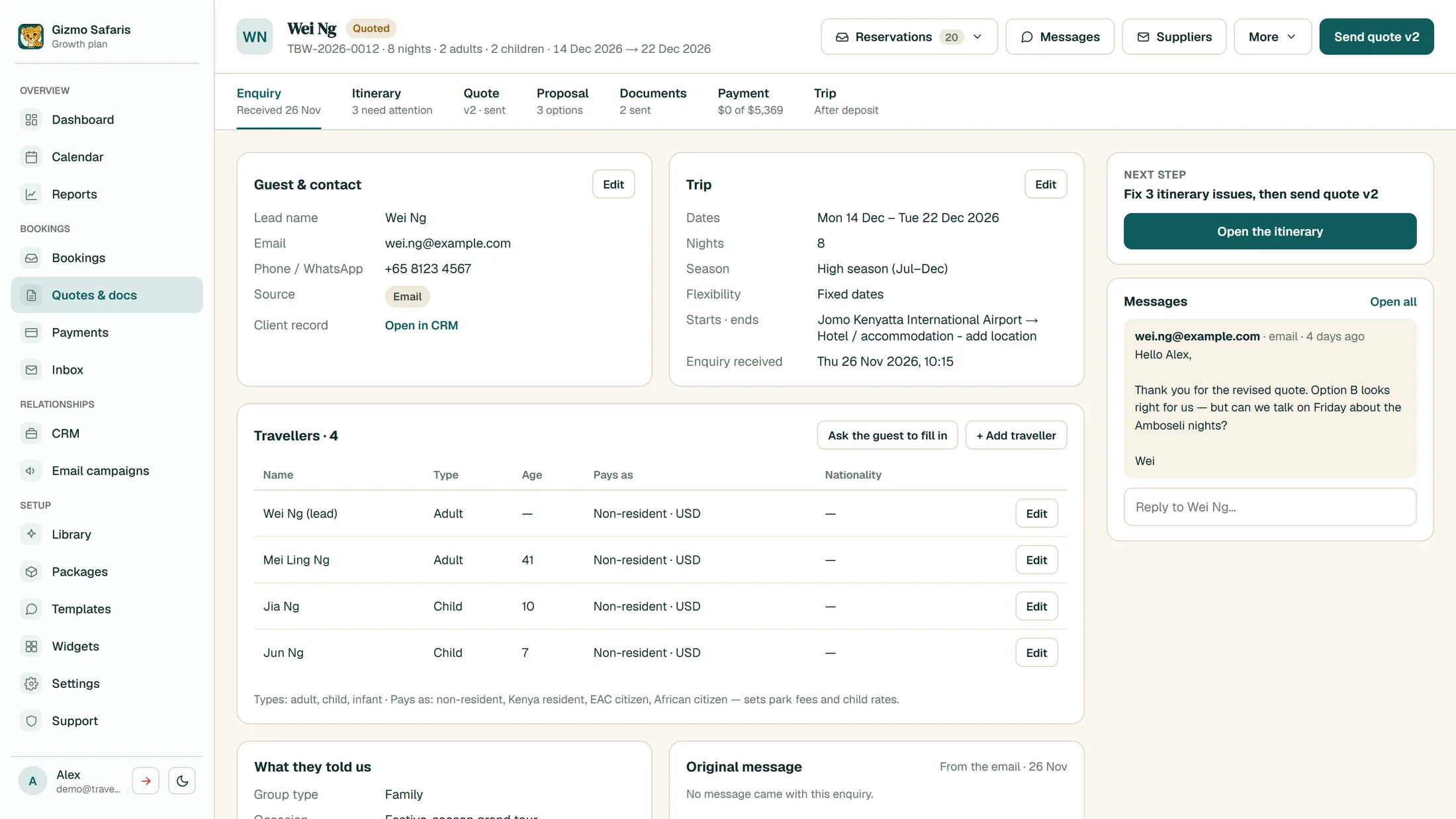Viewport: 1456px width, 819px height.
Task: Open the Proposal tab
Action: pos(562,101)
